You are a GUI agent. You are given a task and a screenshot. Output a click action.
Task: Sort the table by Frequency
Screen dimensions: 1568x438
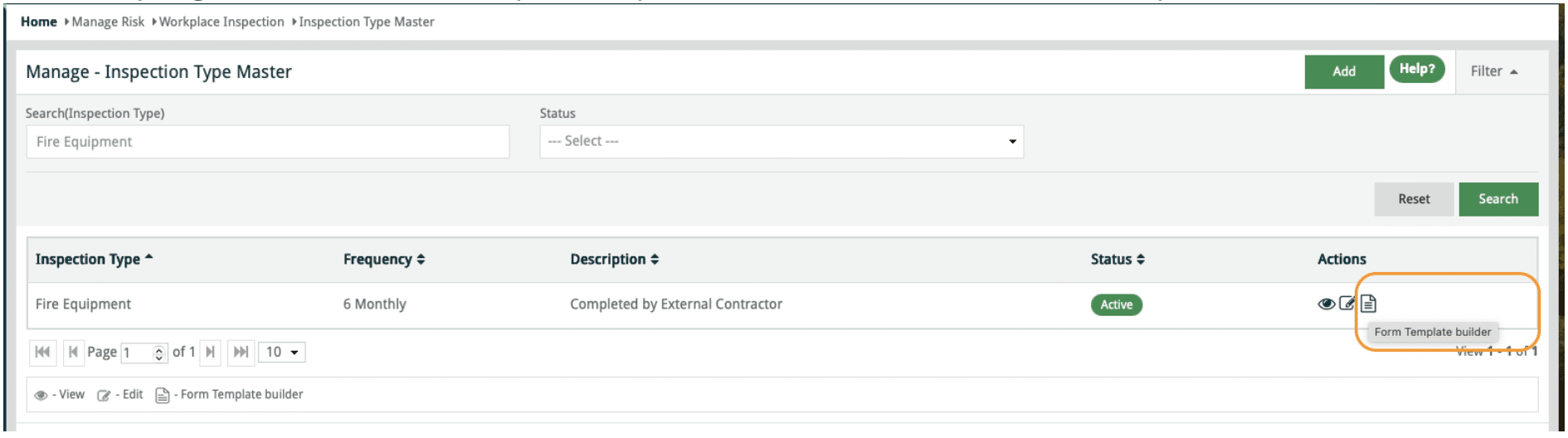pos(383,259)
